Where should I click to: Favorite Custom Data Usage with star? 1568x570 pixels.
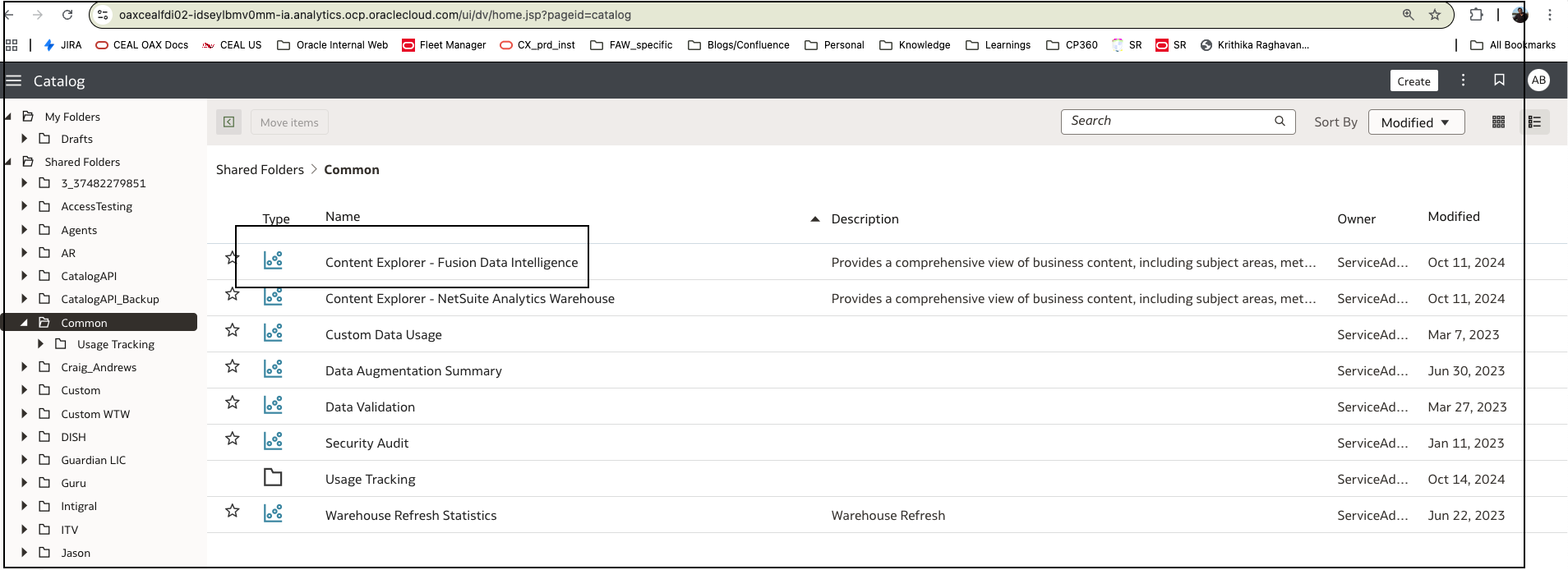(x=233, y=330)
